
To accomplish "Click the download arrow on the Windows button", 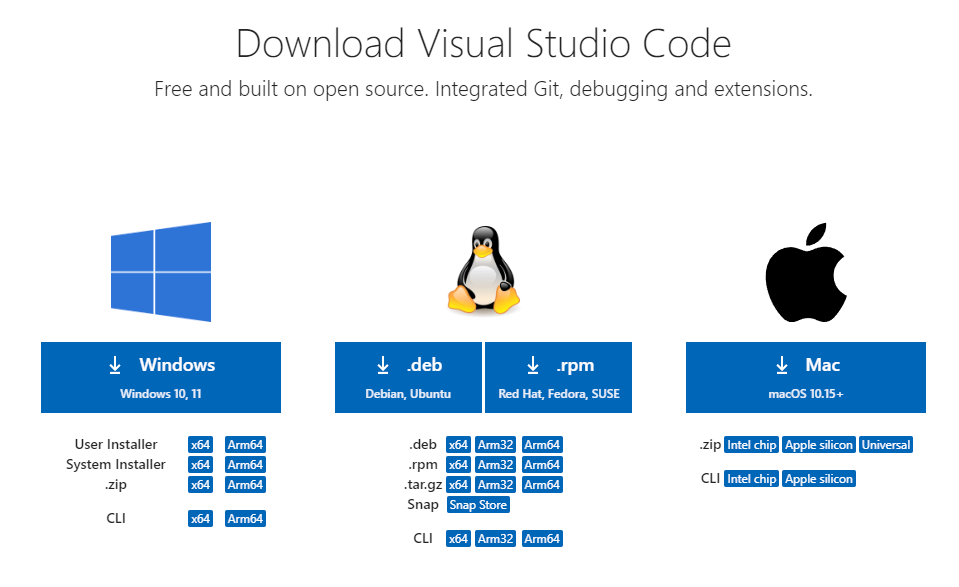I will [115, 364].
